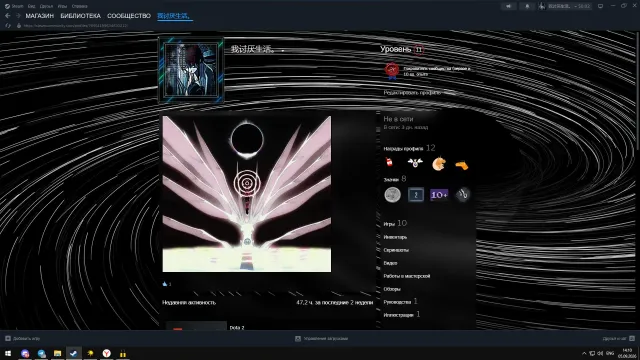
Task: Open the taskbar clock and date
Action: tap(627, 353)
